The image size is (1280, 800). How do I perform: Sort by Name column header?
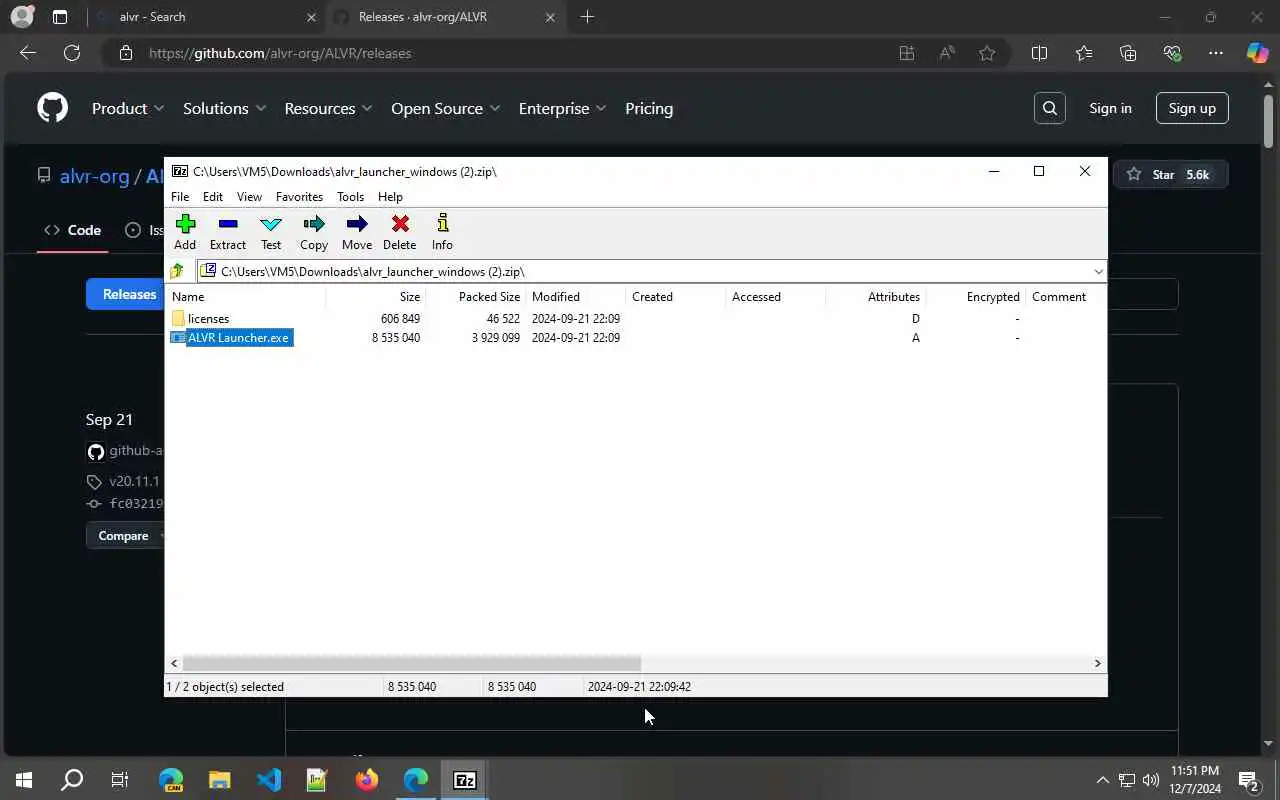[246, 296]
